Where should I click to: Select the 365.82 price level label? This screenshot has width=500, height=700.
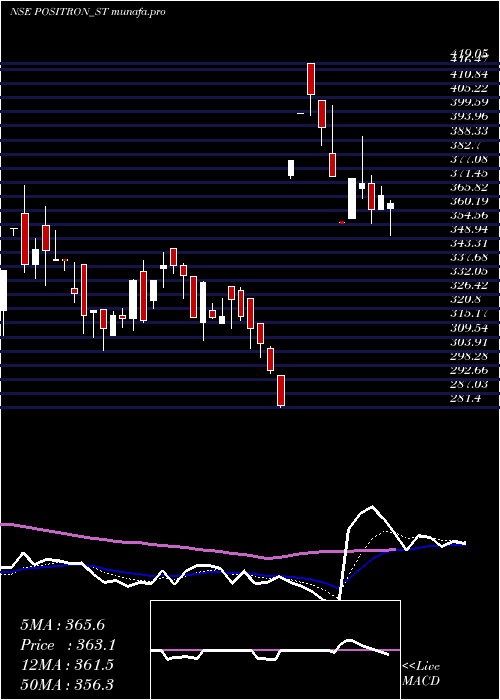pyautogui.click(x=469, y=187)
